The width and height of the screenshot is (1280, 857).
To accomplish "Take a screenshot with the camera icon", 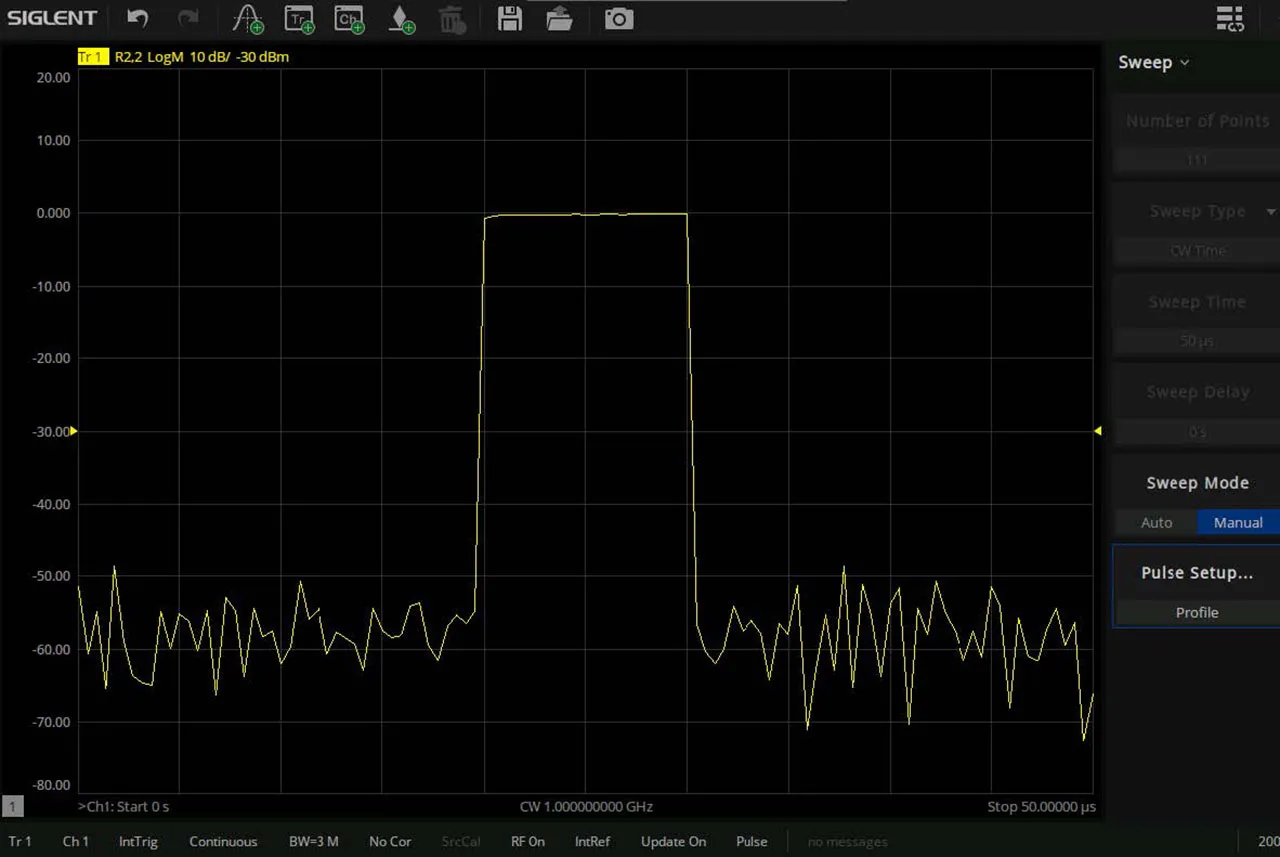I will pyautogui.click(x=619, y=19).
